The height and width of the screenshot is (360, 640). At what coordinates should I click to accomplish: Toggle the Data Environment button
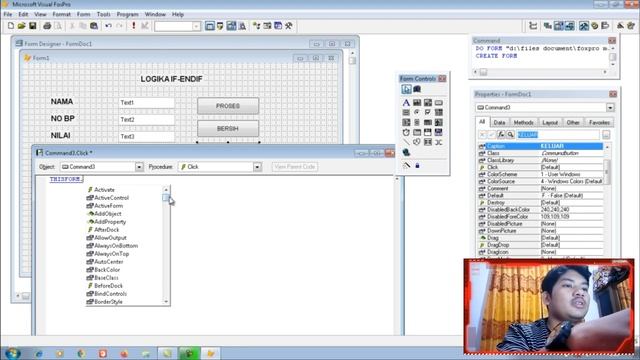coord(548,26)
